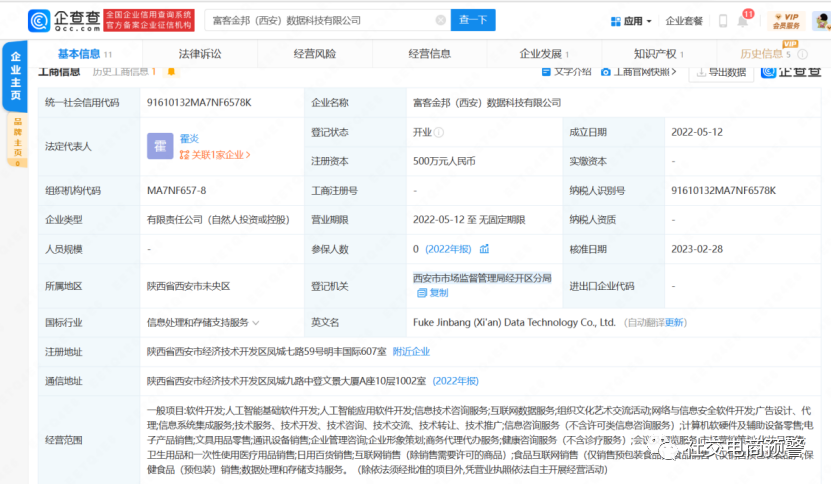This screenshot has height=484, width=831.
Task: Open 附近企业 link
Action: click(x=411, y=351)
